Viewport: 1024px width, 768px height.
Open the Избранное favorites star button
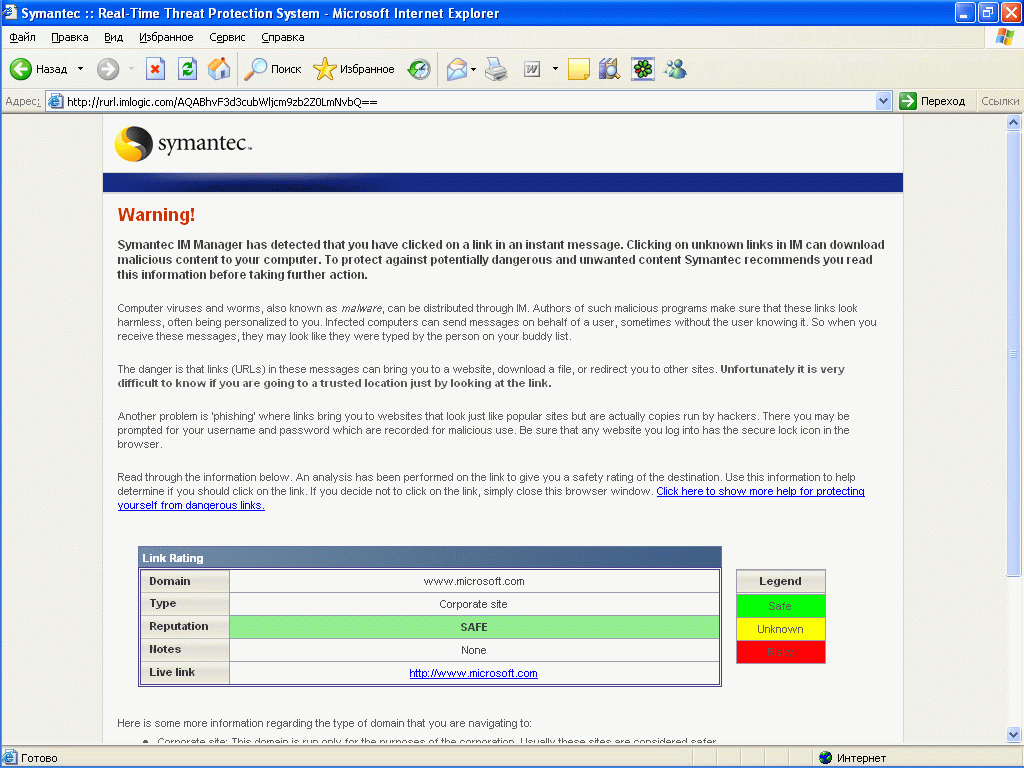(353, 69)
